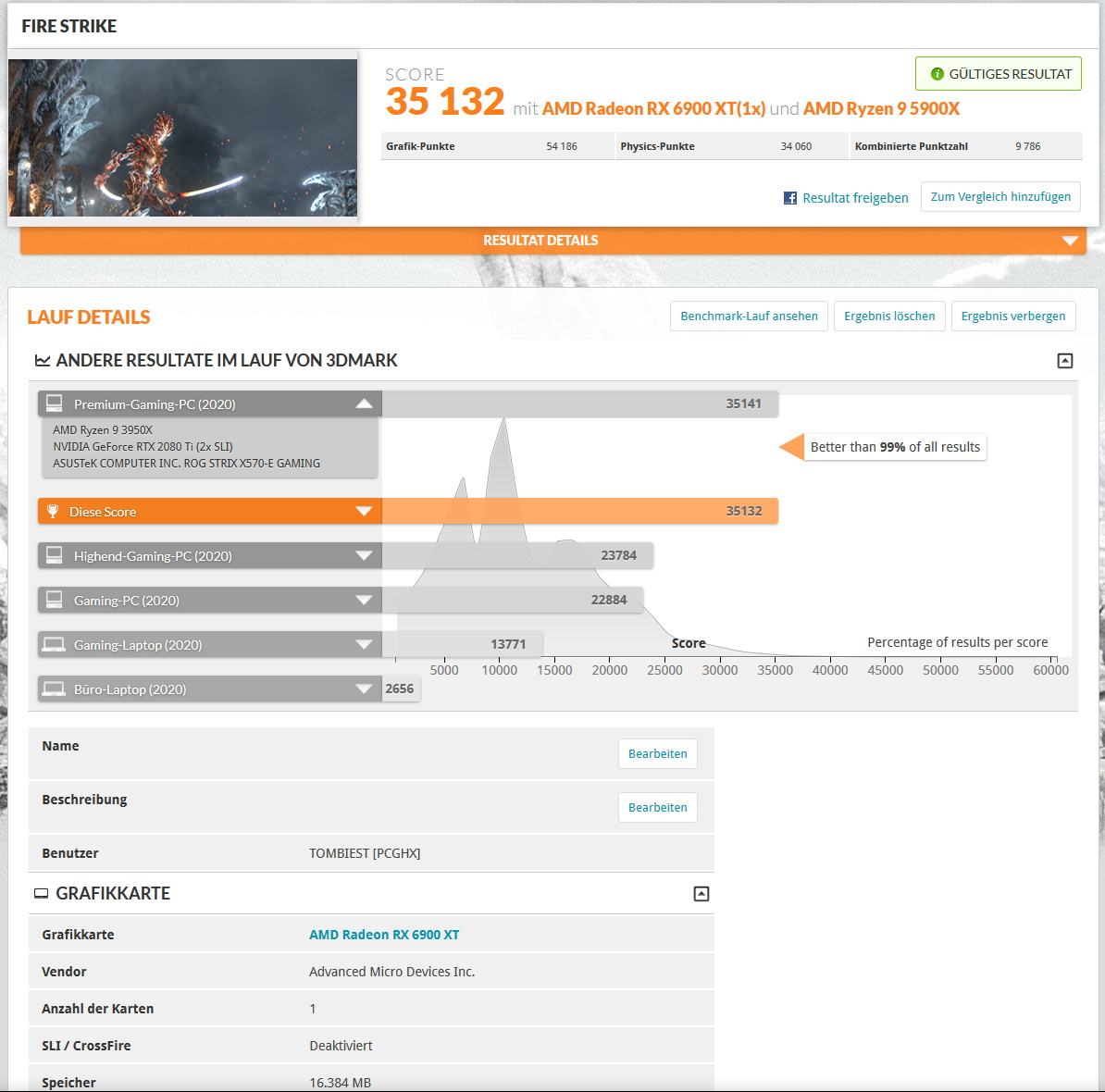Open the AMD Radeon RX 6900 XT link in Grafikkarte table

pos(384,934)
